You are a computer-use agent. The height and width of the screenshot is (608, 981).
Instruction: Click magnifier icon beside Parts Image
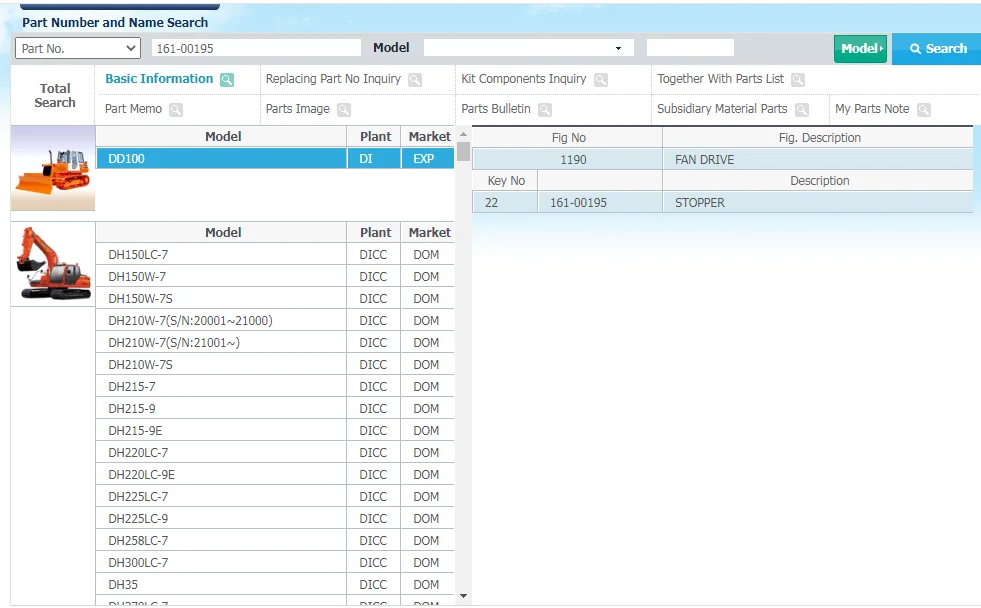click(x=344, y=110)
